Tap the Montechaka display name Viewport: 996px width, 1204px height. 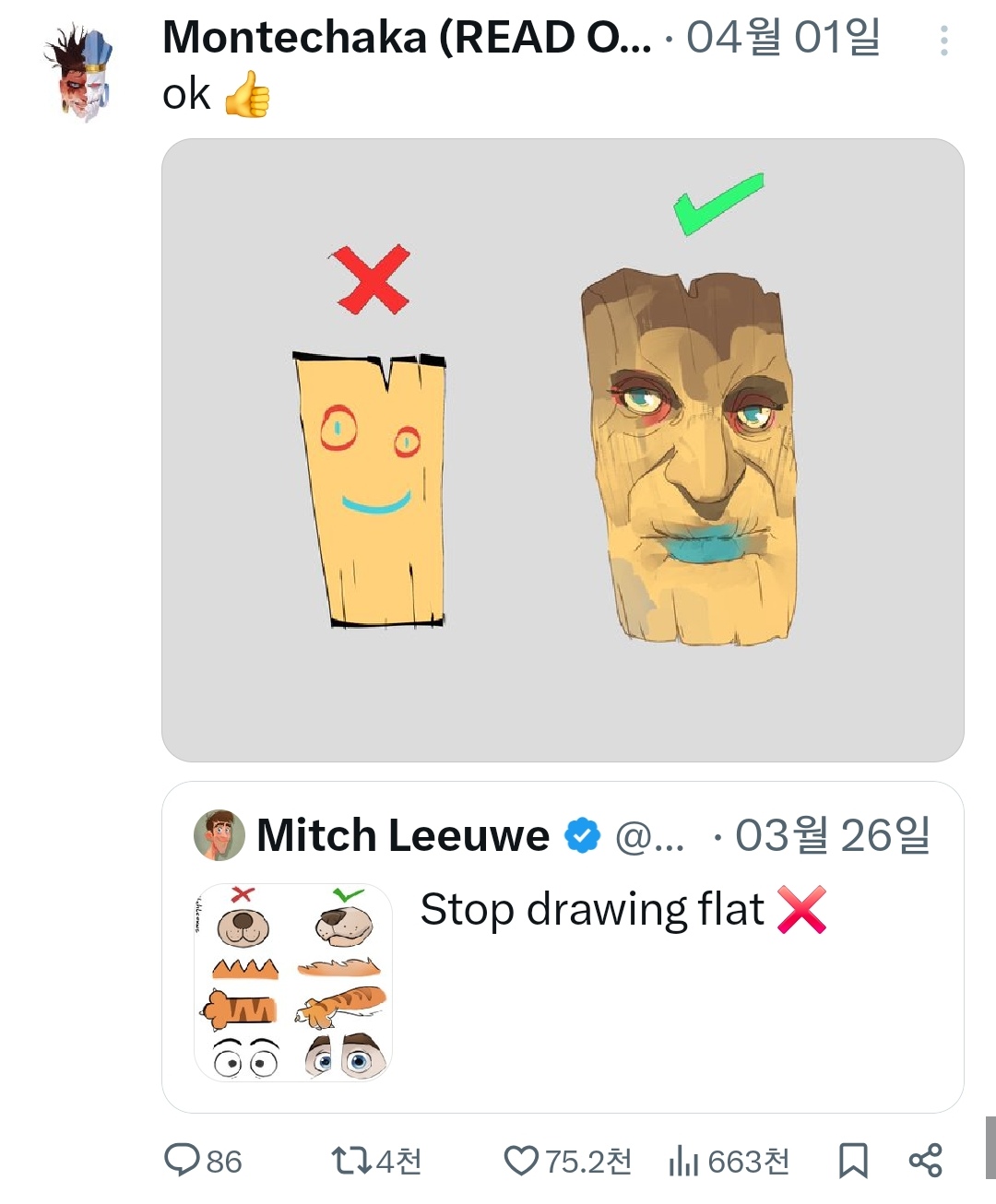click(x=406, y=39)
